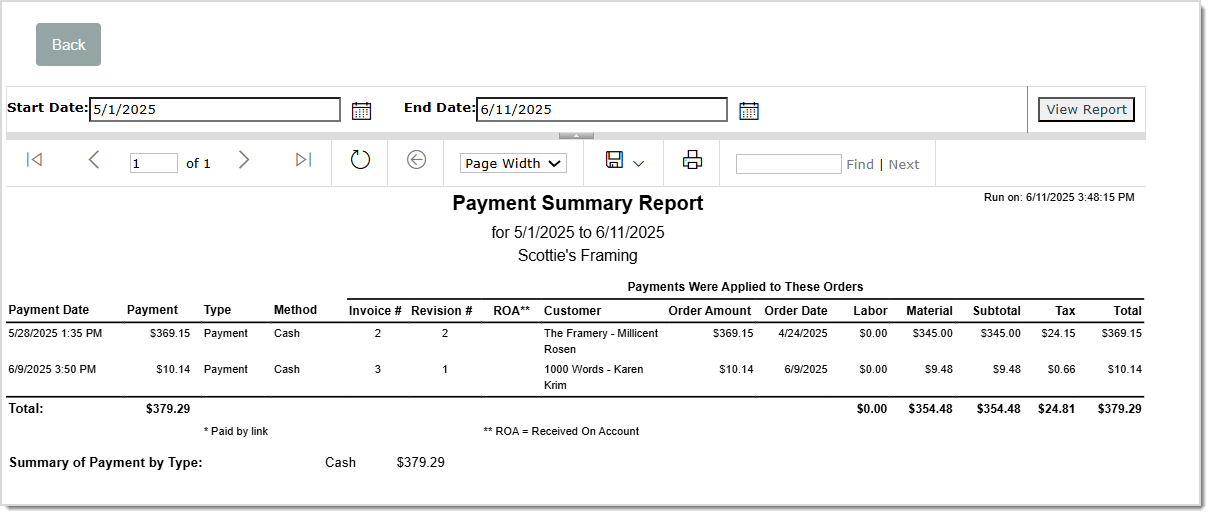Click the ROA** column header
The width and height of the screenshot is (1211, 516).
point(511,311)
